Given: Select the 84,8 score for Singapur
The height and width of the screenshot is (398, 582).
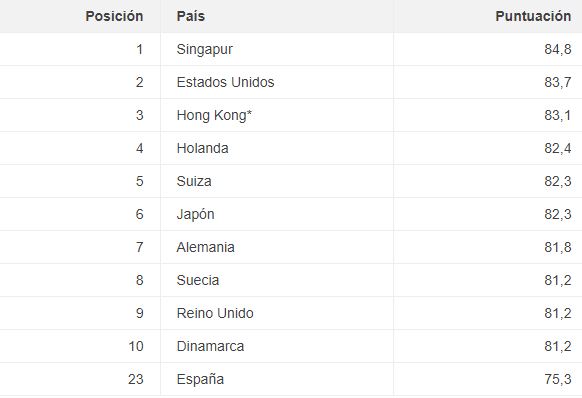Looking at the screenshot, I should click(558, 49).
